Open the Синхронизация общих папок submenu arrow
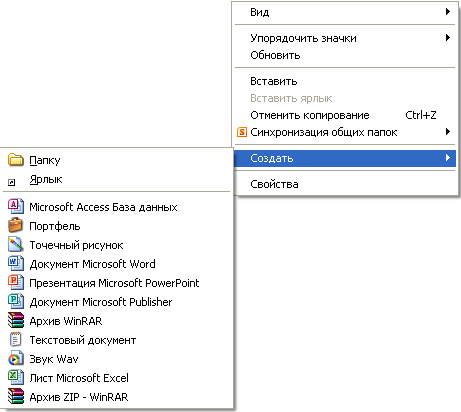The width and height of the screenshot is (461, 412). [448, 132]
